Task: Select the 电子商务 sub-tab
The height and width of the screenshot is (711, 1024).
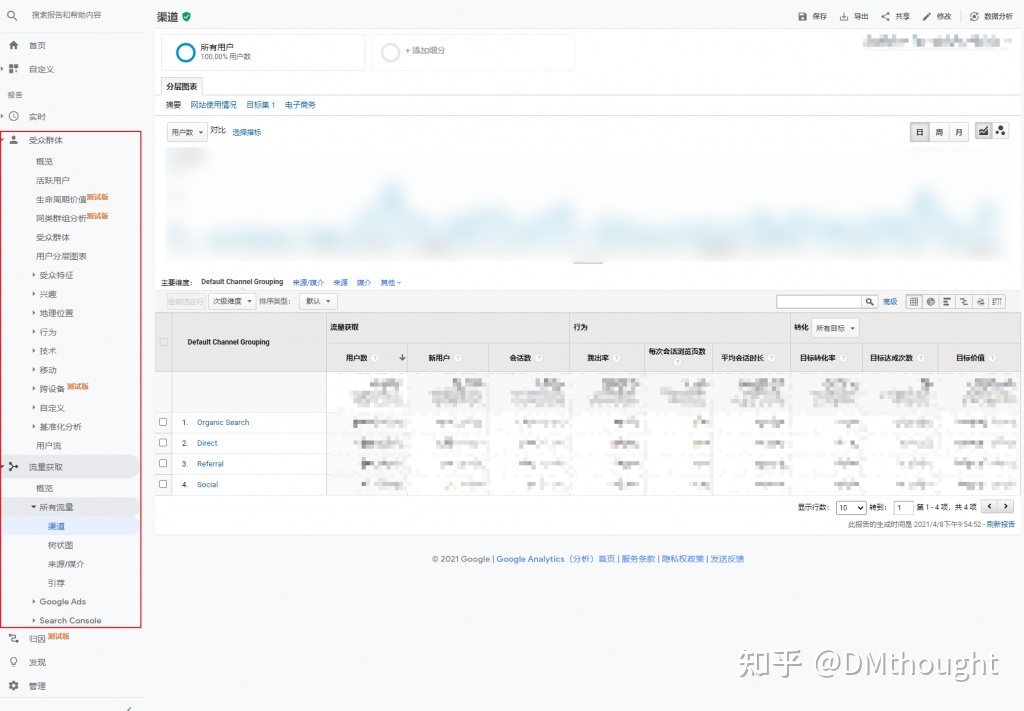Action: click(300, 104)
